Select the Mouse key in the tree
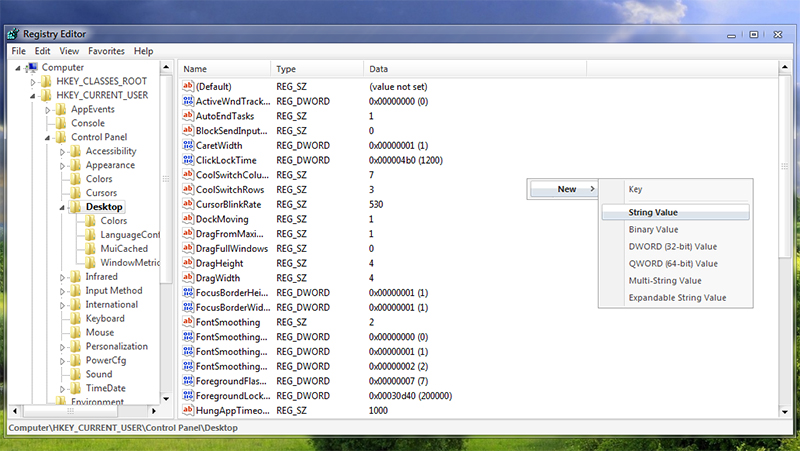 [x=100, y=332]
